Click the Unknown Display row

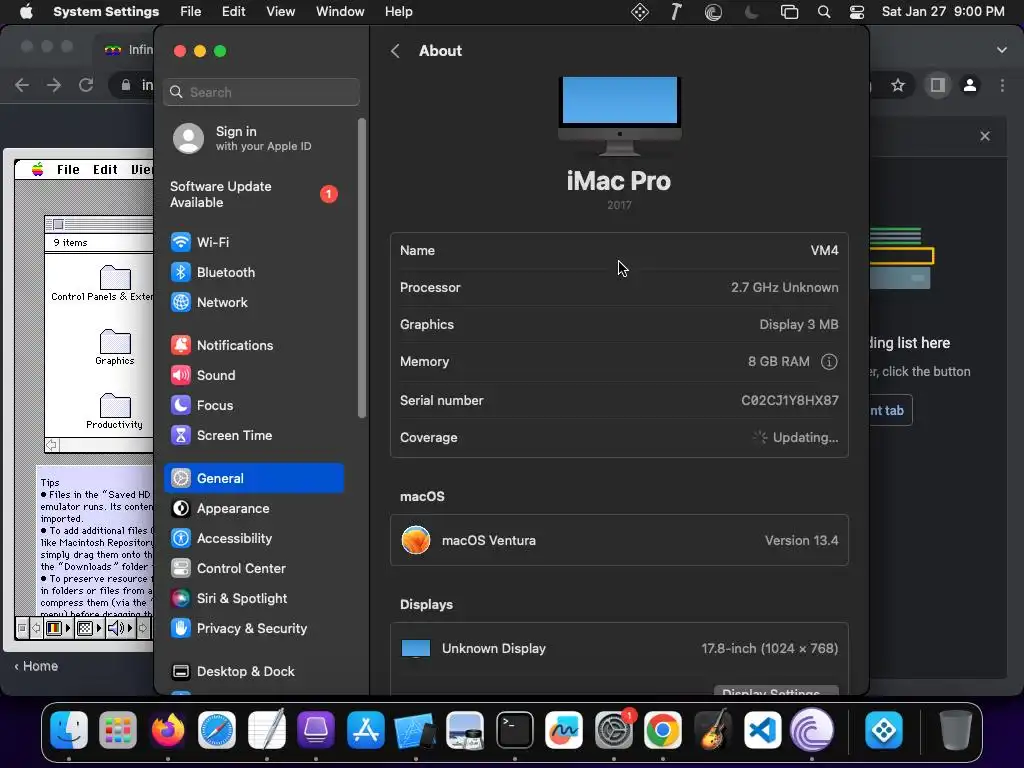tap(619, 648)
